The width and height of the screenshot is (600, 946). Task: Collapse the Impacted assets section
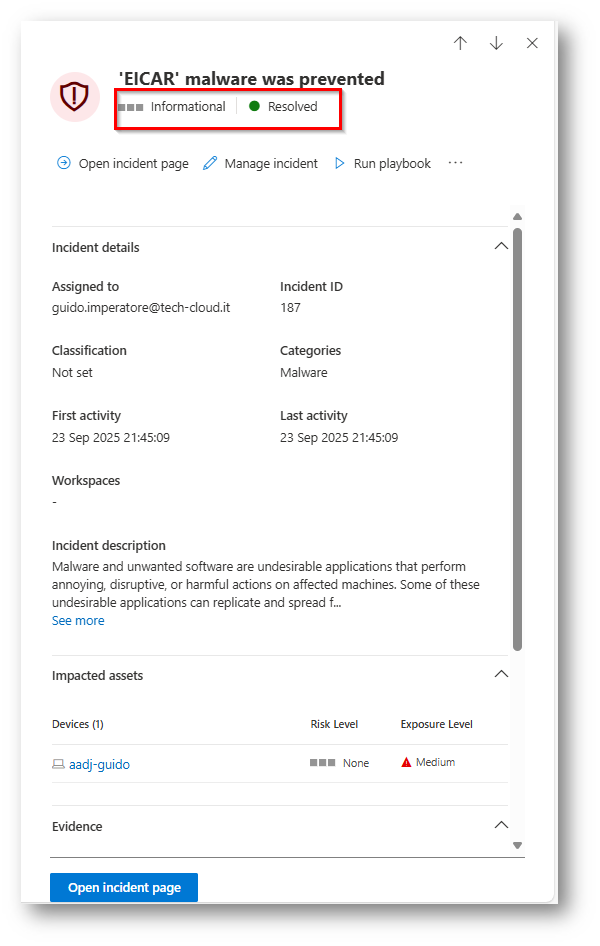tap(502, 675)
